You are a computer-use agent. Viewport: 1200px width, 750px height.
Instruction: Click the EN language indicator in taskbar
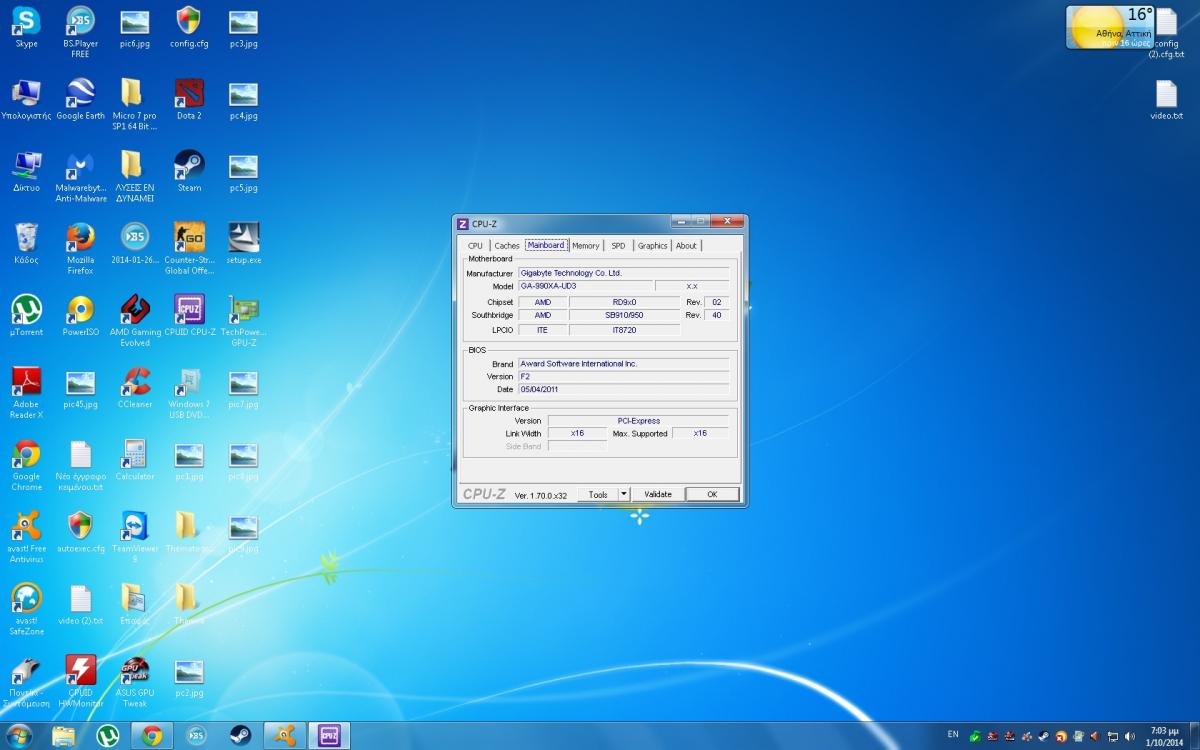(x=953, y=735)
